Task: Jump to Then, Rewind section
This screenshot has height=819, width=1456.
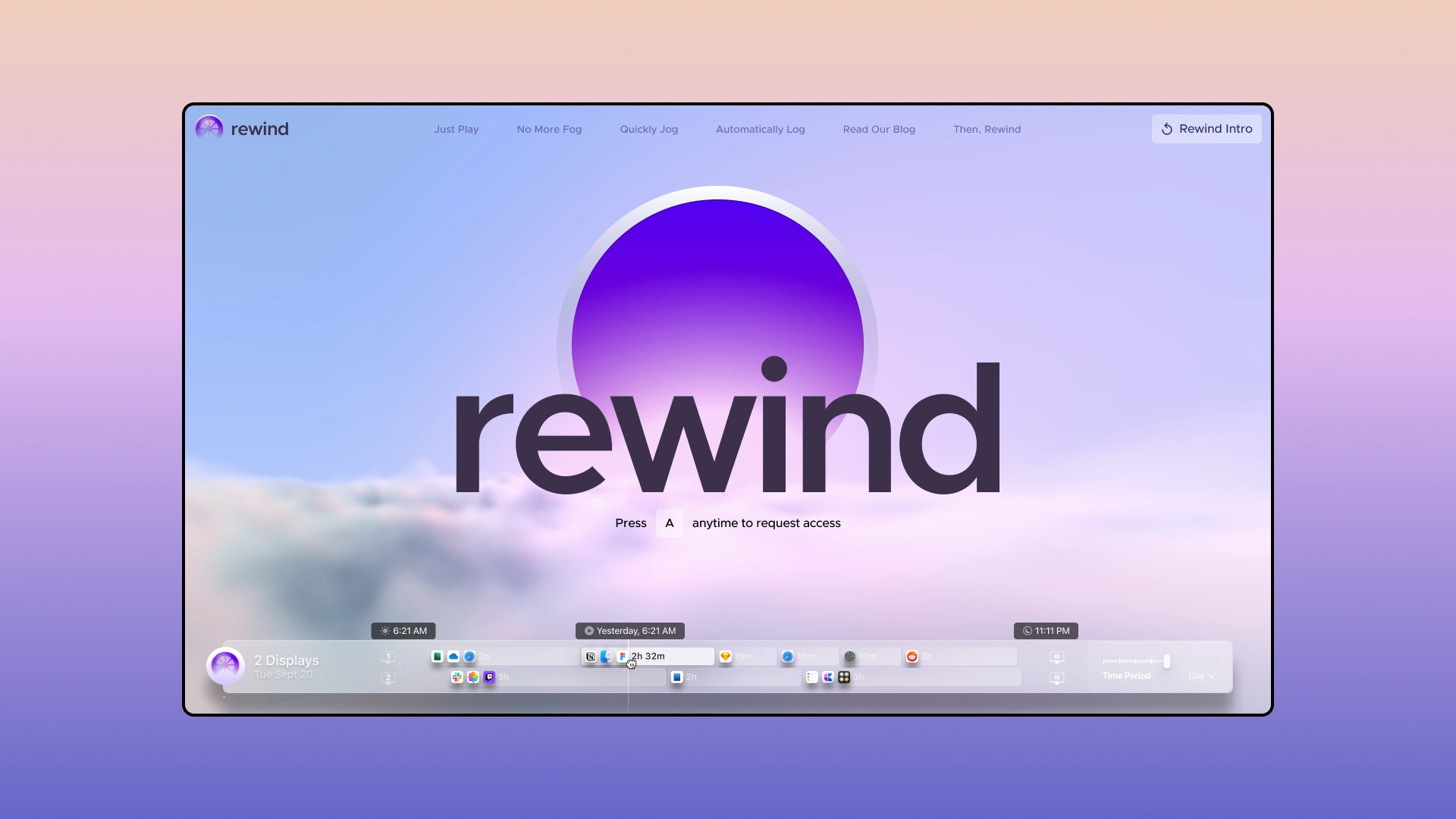Action: click(987, 130)
